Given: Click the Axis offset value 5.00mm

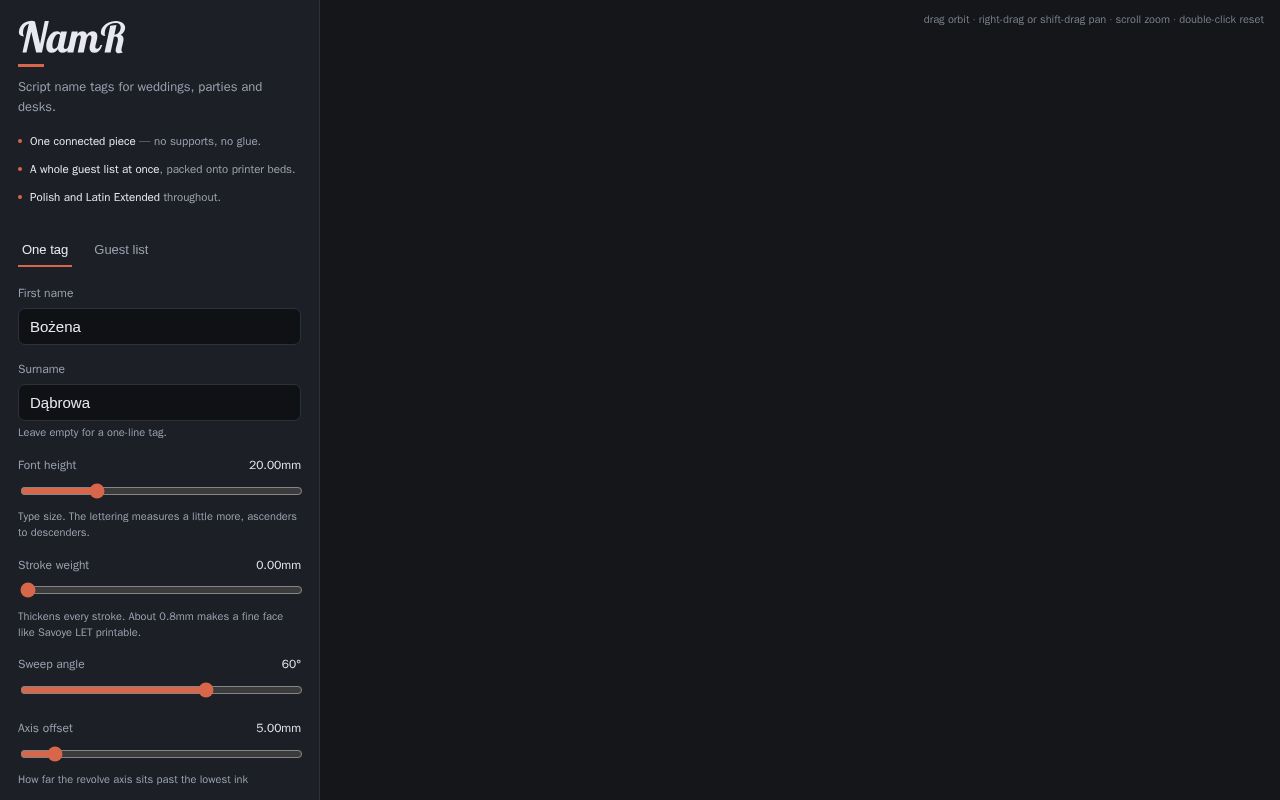Looking at the screenshot, I should pos(278,728).
